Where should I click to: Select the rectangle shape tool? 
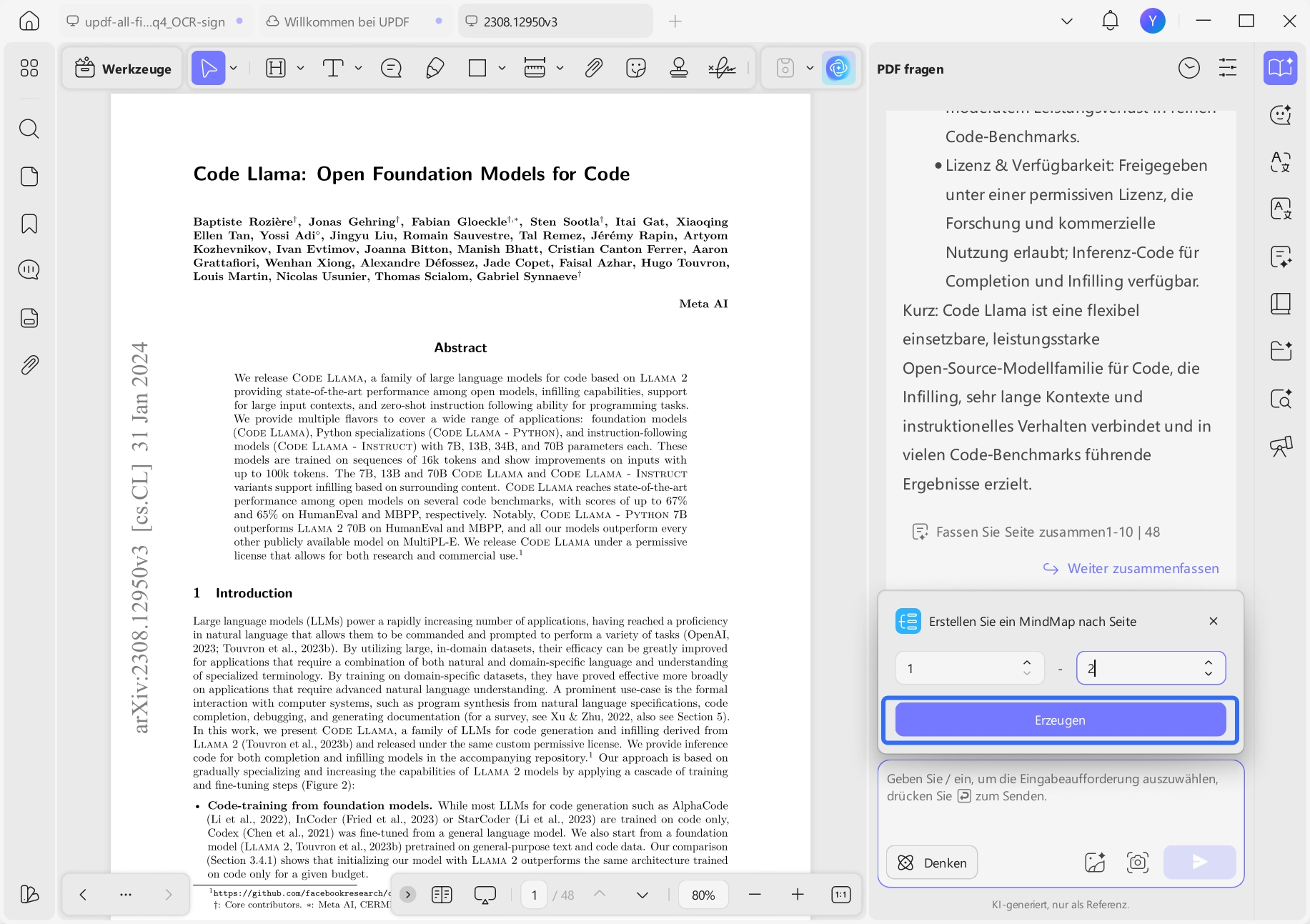point(477,69)
